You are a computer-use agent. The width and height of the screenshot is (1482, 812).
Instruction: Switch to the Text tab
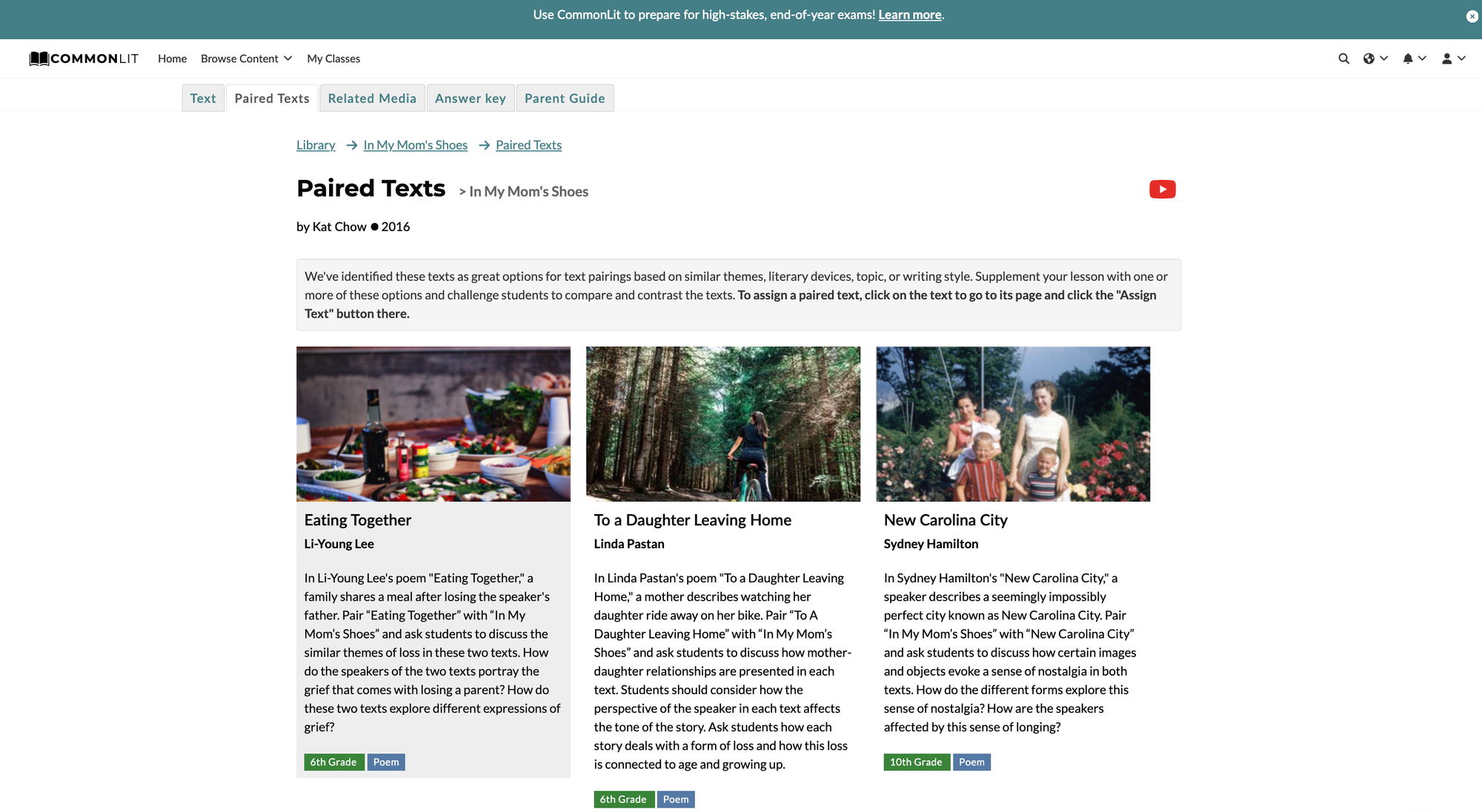tap(203, 98)
